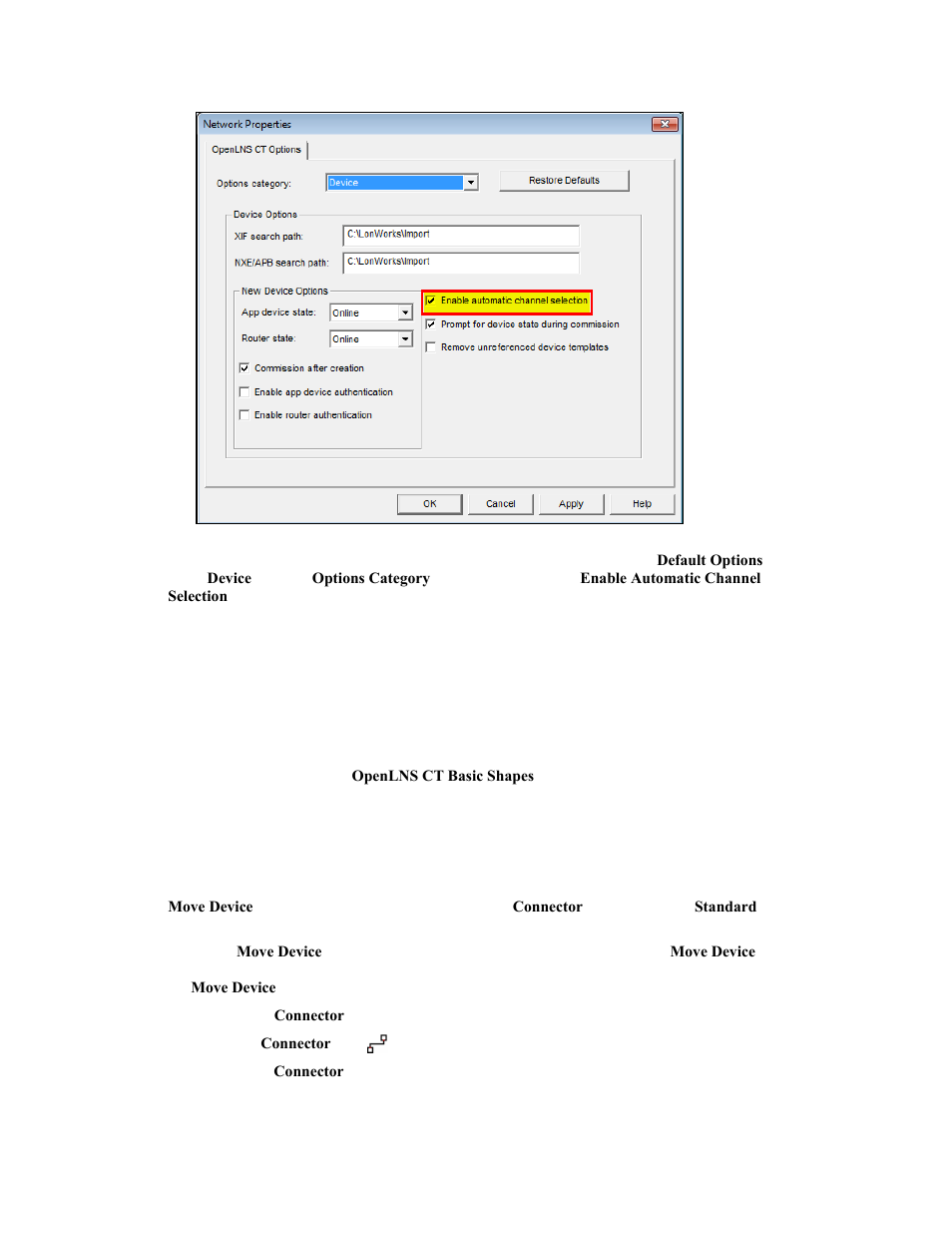Click the 'Enable Automatic Channel' text

pos(671,578)
